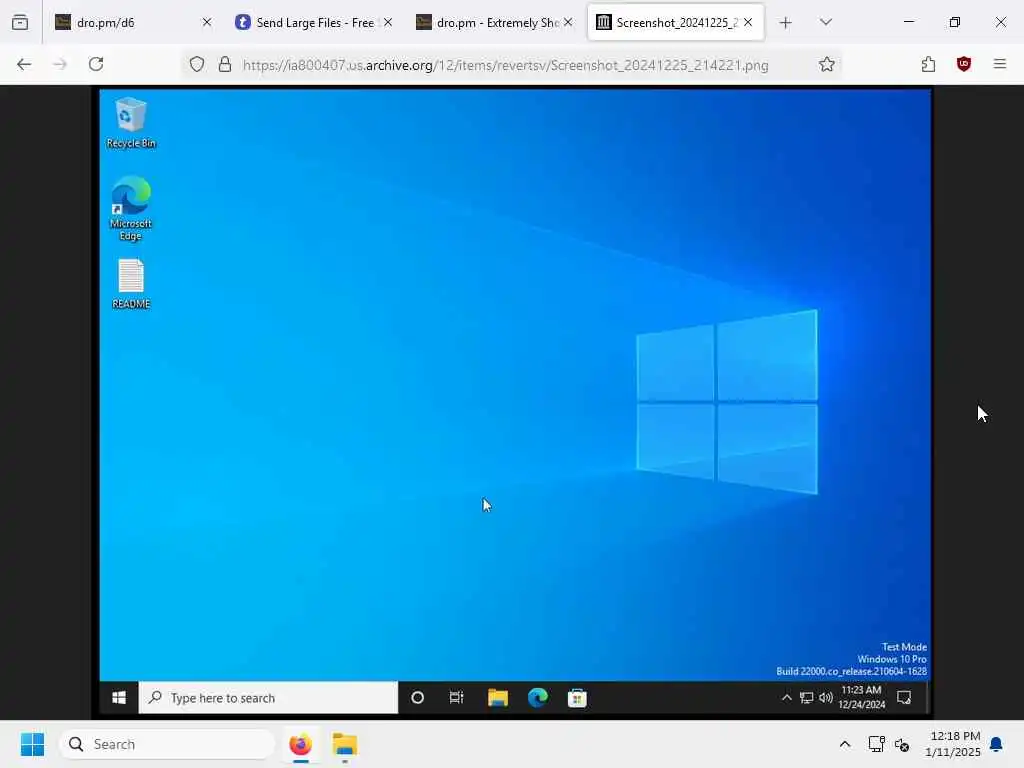The width and height of the screenshot is (1024, 768).
Task: Close the dro.pm/d6 tab
Action: 207,22
